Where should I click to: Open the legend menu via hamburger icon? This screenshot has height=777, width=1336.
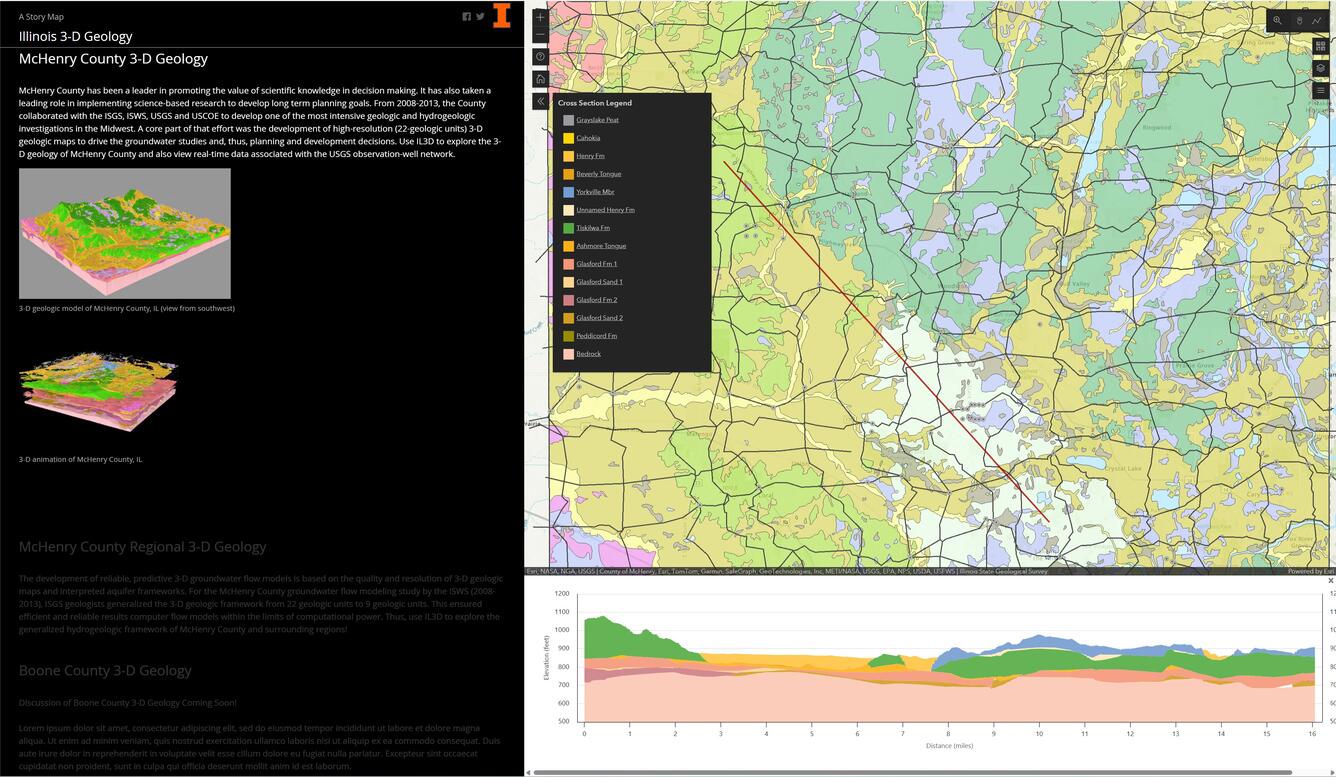[x=1320, y=90]
